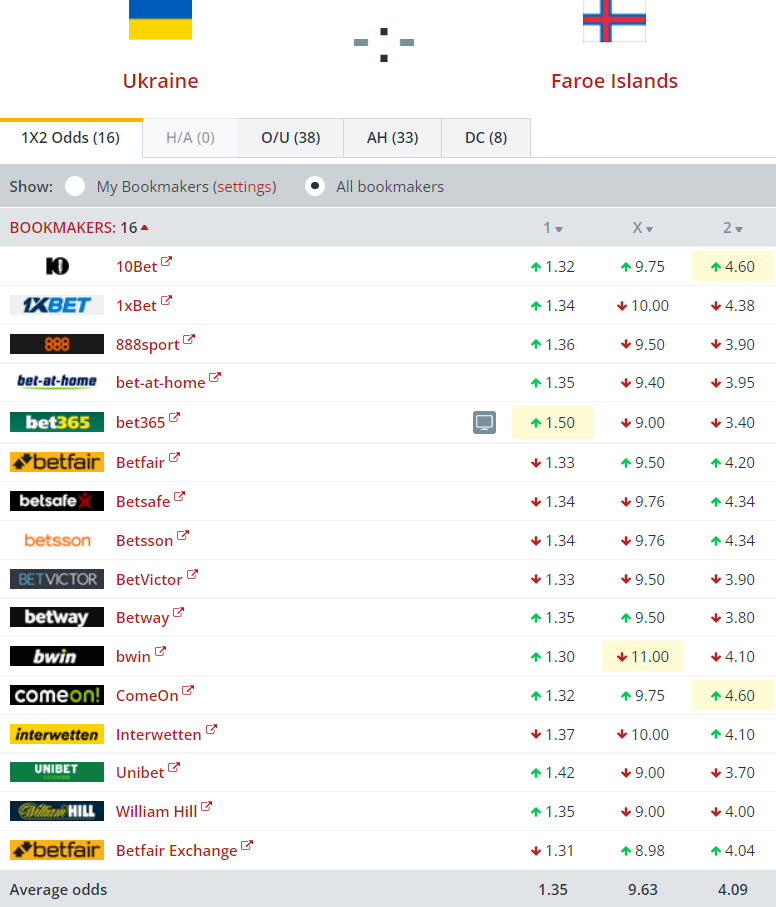
Task: Click the Ukraine flag image
Action: [160, 20]
